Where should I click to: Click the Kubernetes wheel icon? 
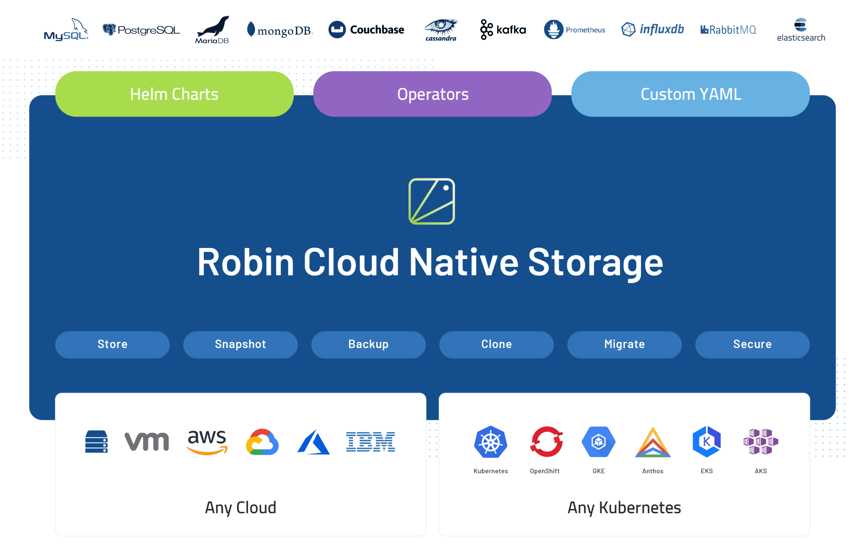491,442
